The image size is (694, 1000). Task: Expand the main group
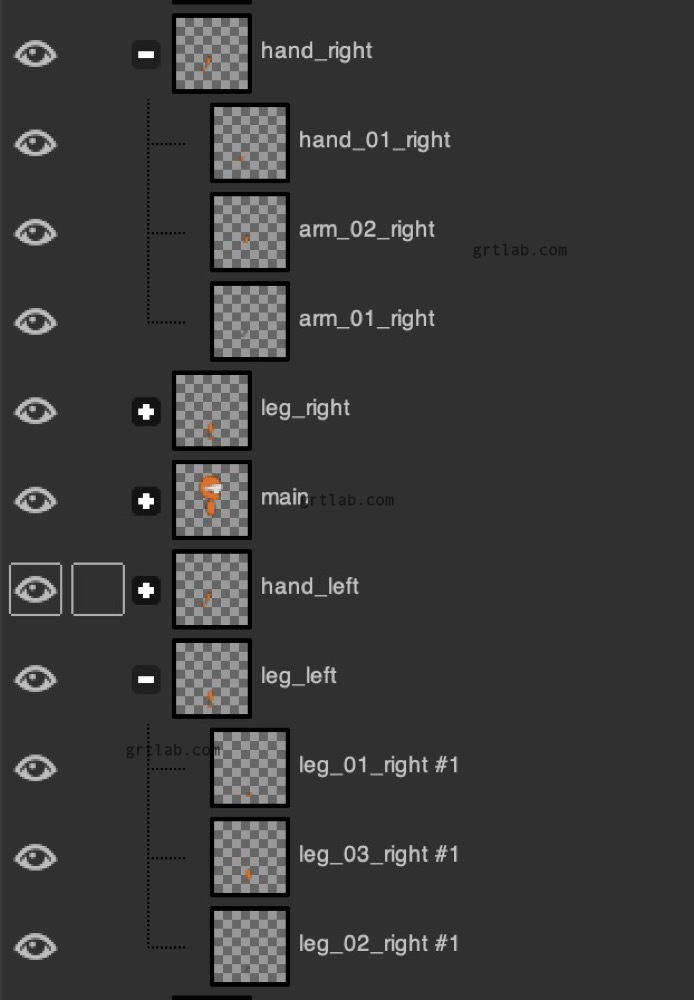(146, 502)
